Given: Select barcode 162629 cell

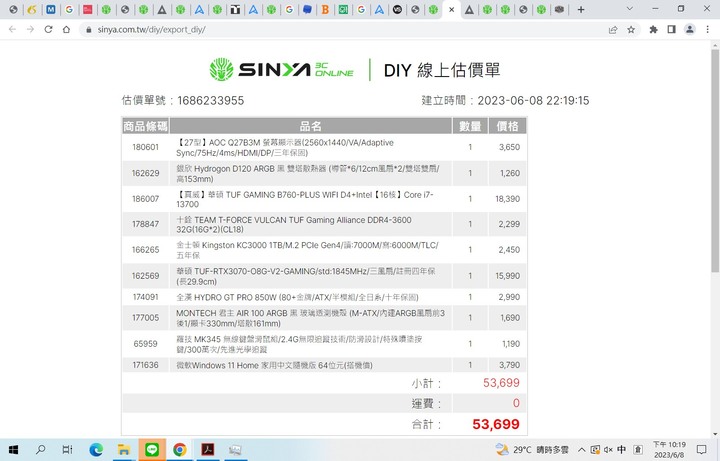Looking at the screenshot, I should click(146, 173).
